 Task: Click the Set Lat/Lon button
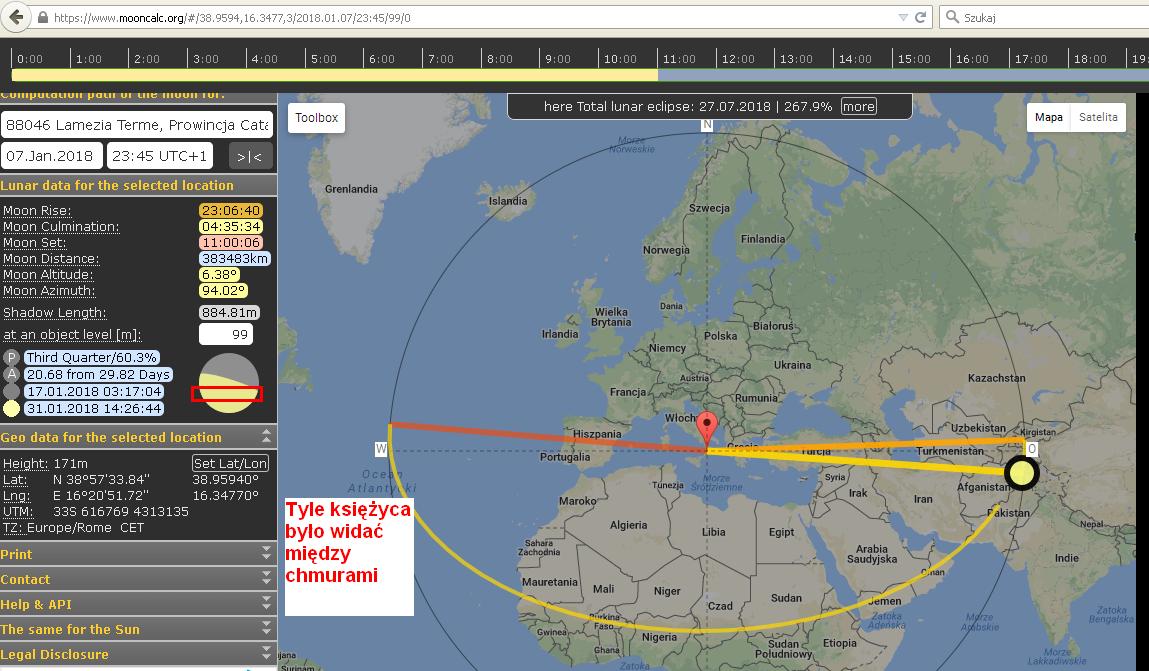pos(230,463)
